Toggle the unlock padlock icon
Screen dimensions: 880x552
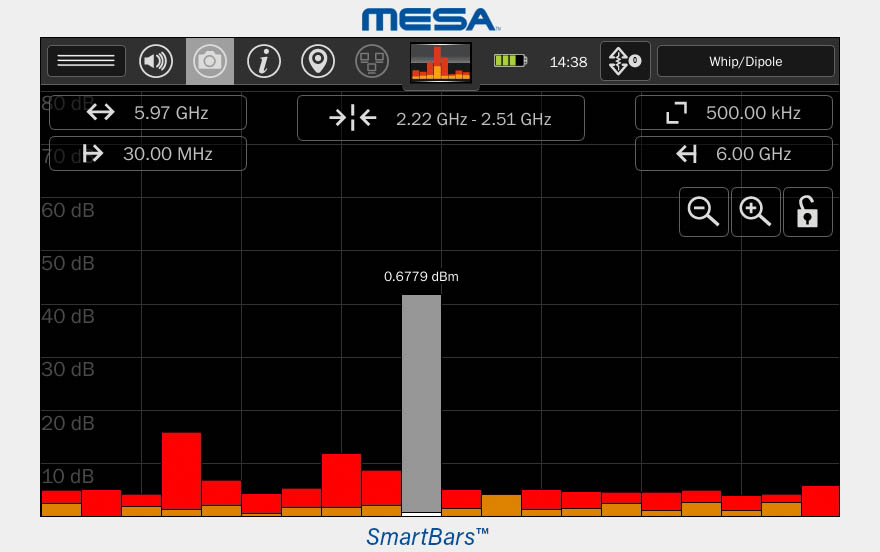[808, 212]
